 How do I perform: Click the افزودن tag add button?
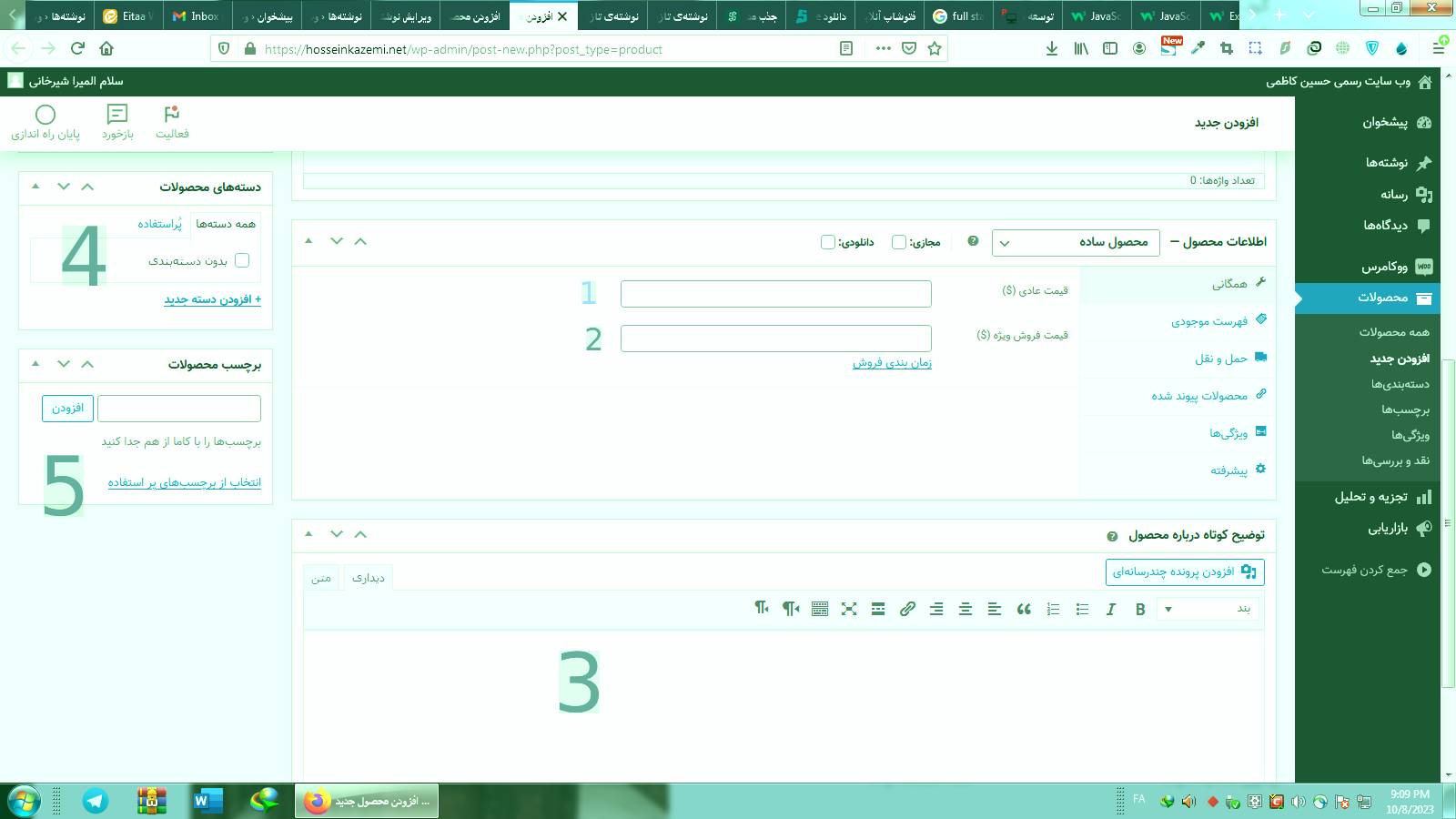(x=67, y=408)
